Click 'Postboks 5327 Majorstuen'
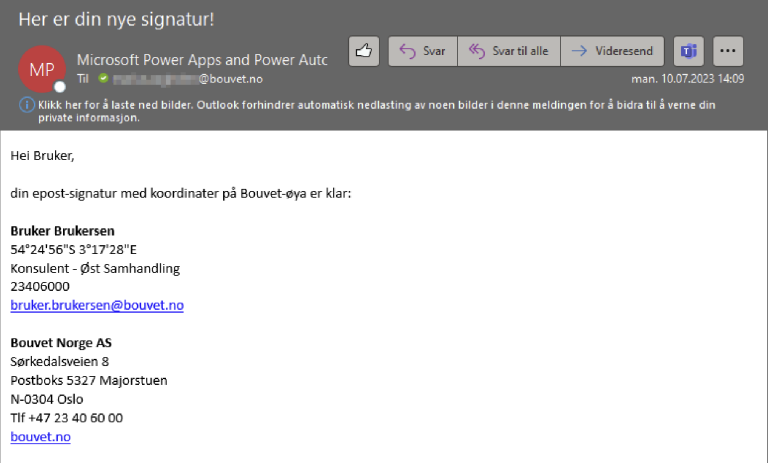 click(89, 381)
